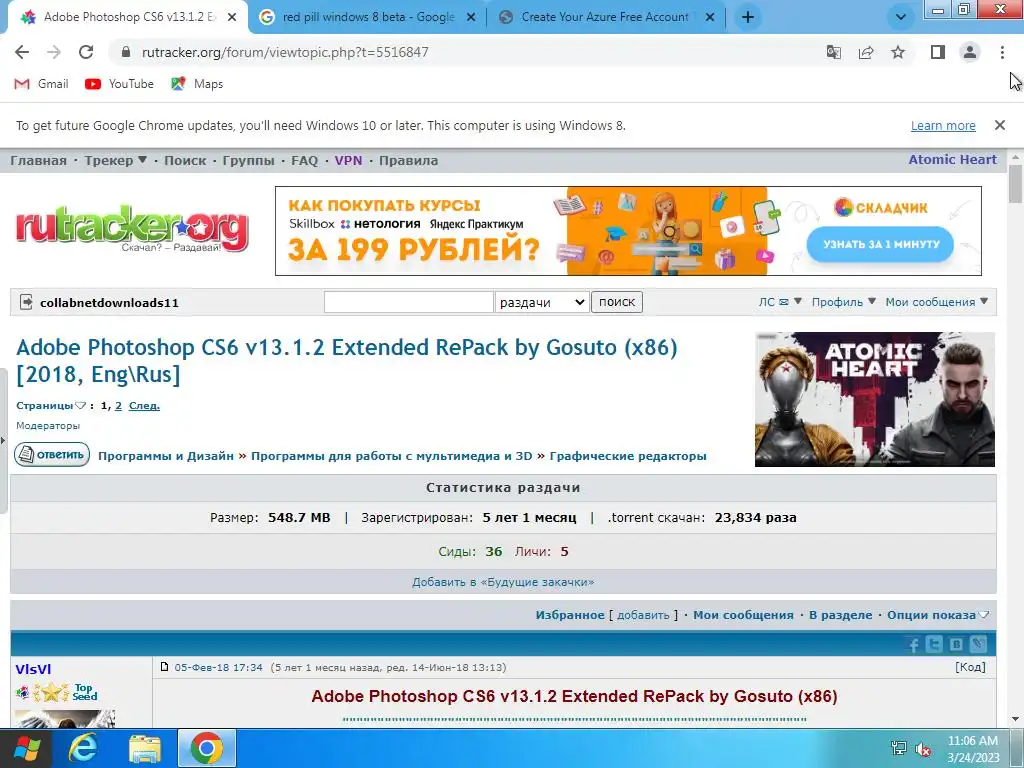
Task: Open the Gmail bookmark
Action: point(41,84)
